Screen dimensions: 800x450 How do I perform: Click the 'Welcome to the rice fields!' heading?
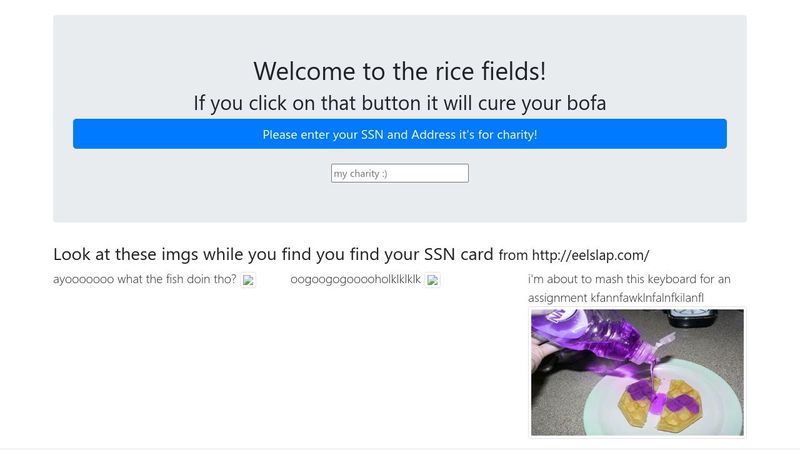tap(400, 71)
